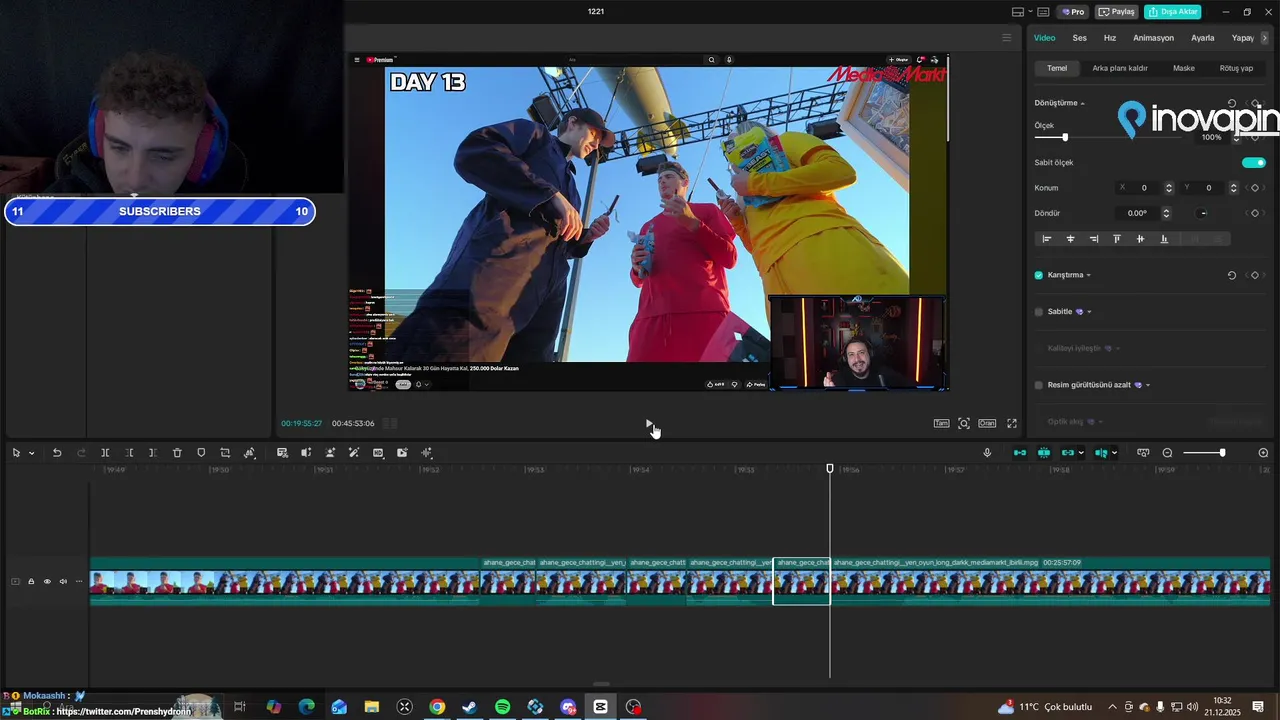The image size is (1280, 720).
Task: Open preview-split dropdown arrow in timeline toolbar
Action: click(x=1114, y=453)
